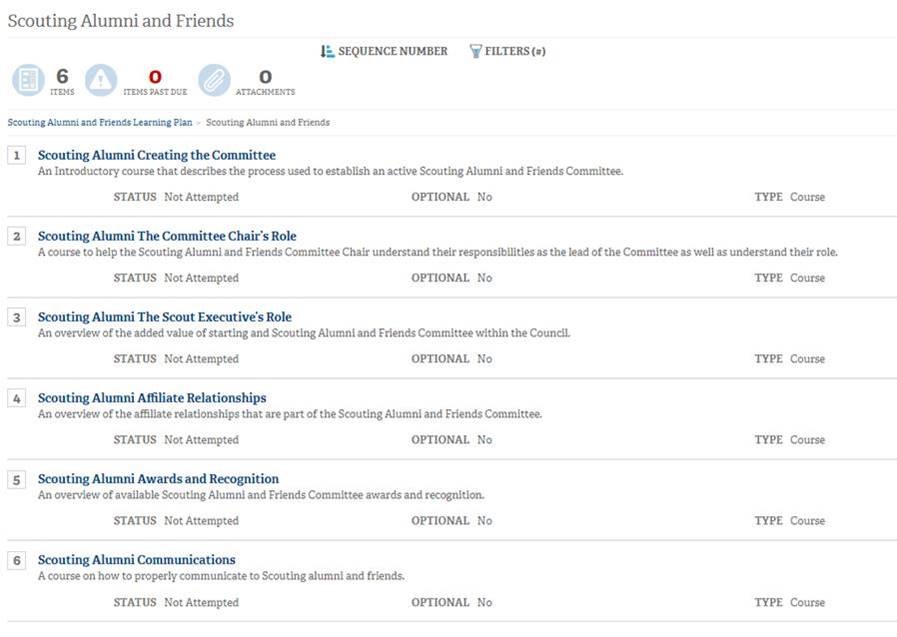Open Scouting Alumni The Scout Executive's Role
This screenshot has width=897, height=637.
165,317
